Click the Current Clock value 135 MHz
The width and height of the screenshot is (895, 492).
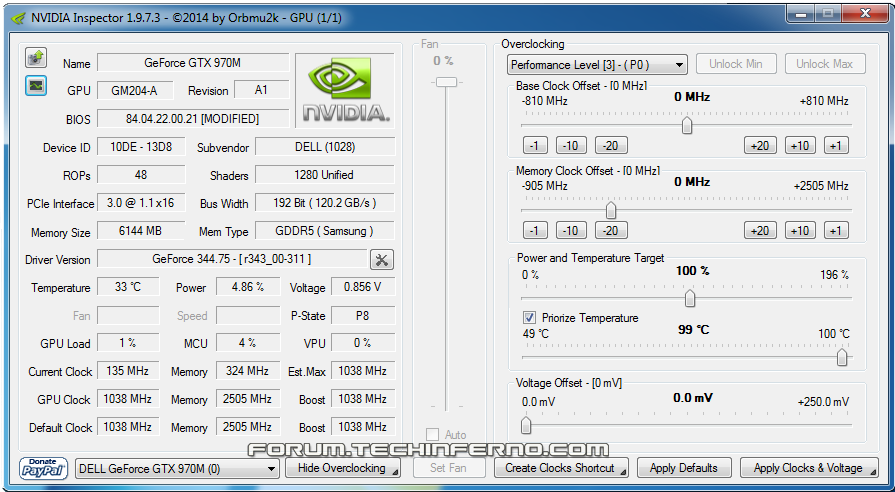point(128,370)
